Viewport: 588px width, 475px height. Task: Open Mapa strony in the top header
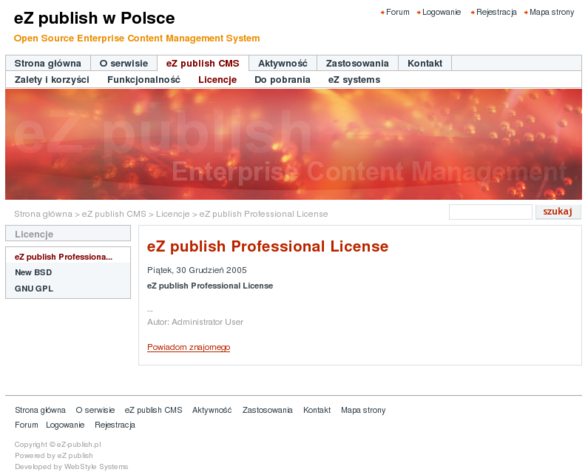(552, 12)
